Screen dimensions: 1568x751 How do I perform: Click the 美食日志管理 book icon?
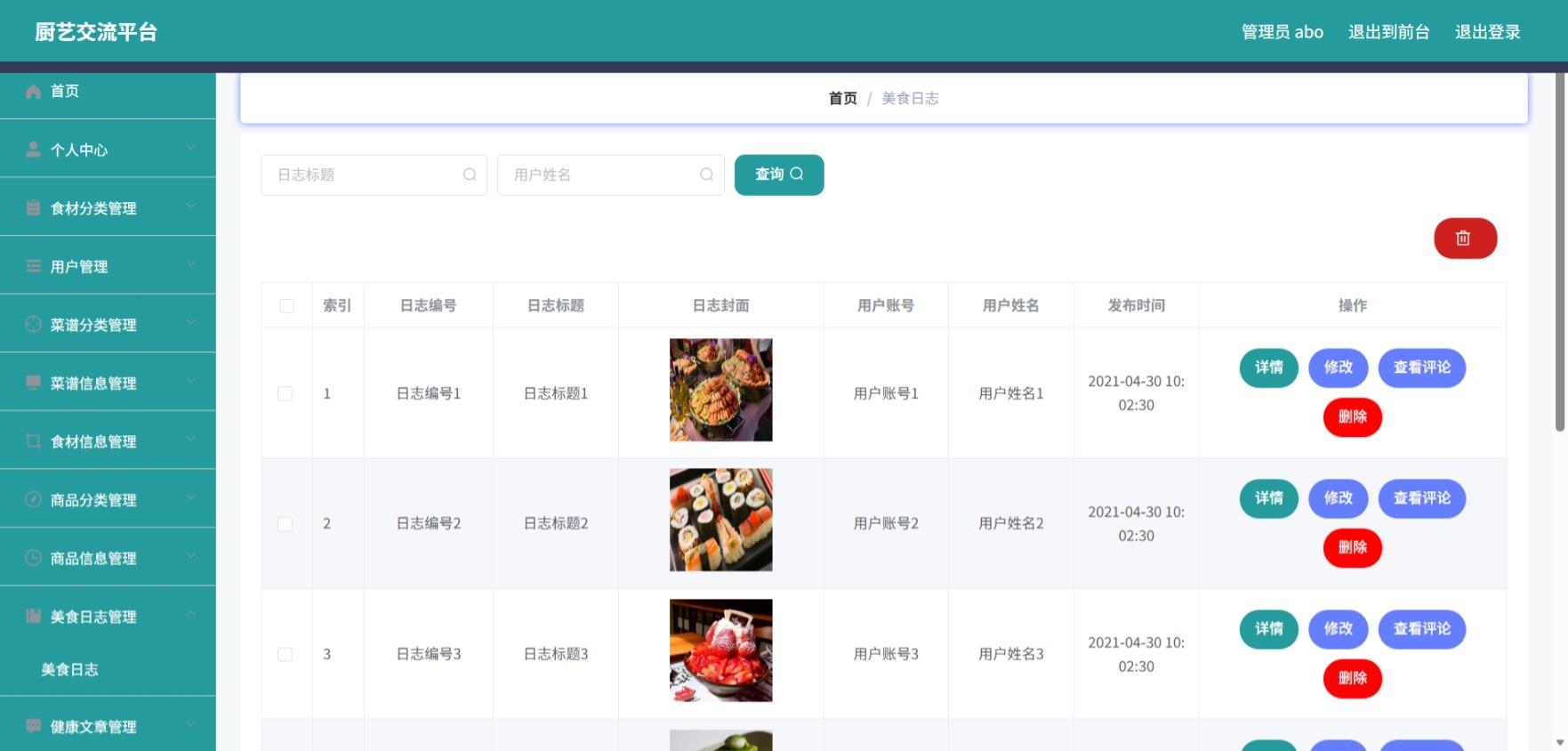(33, 616)
